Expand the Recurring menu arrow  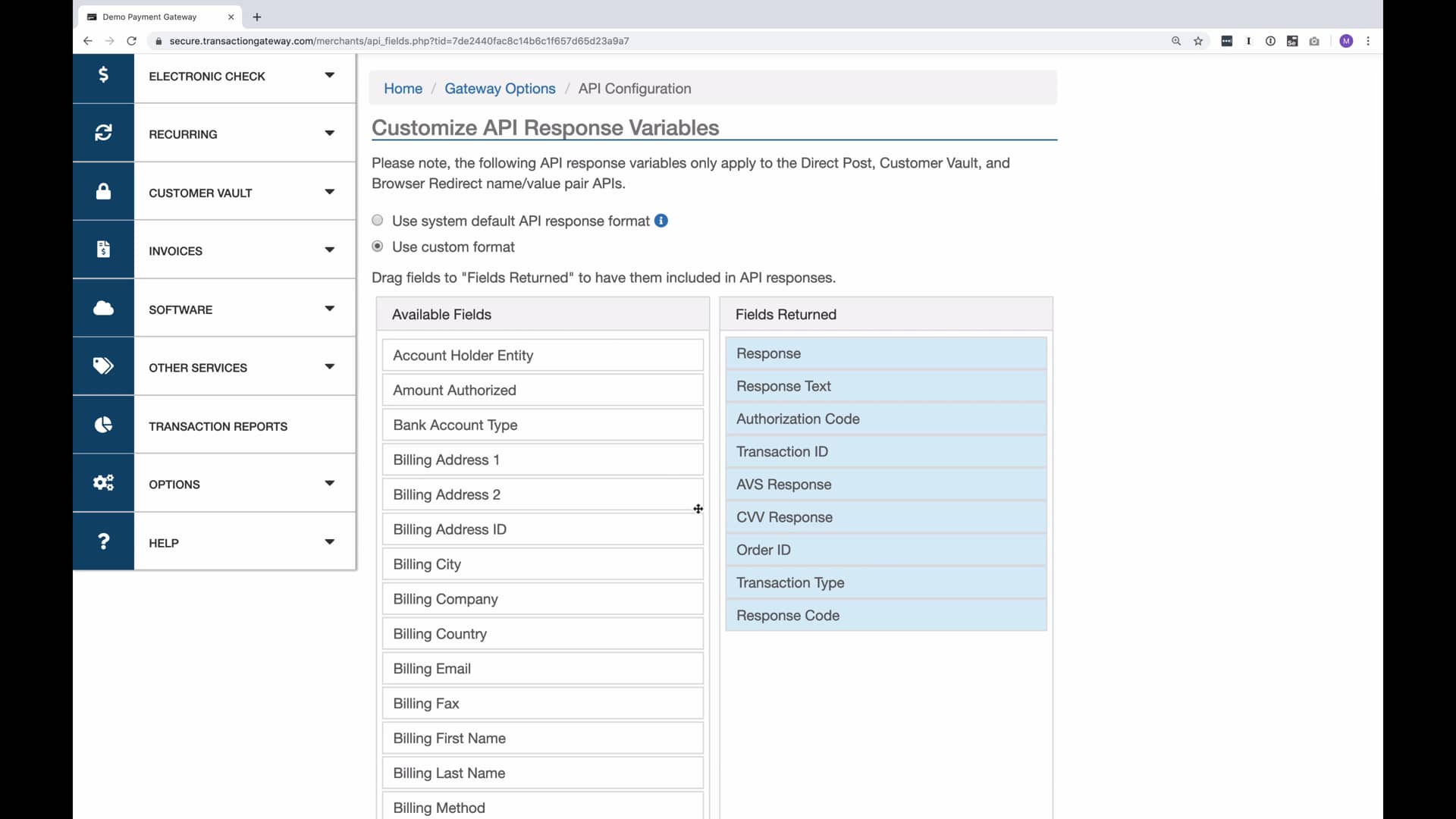point(329,133)
